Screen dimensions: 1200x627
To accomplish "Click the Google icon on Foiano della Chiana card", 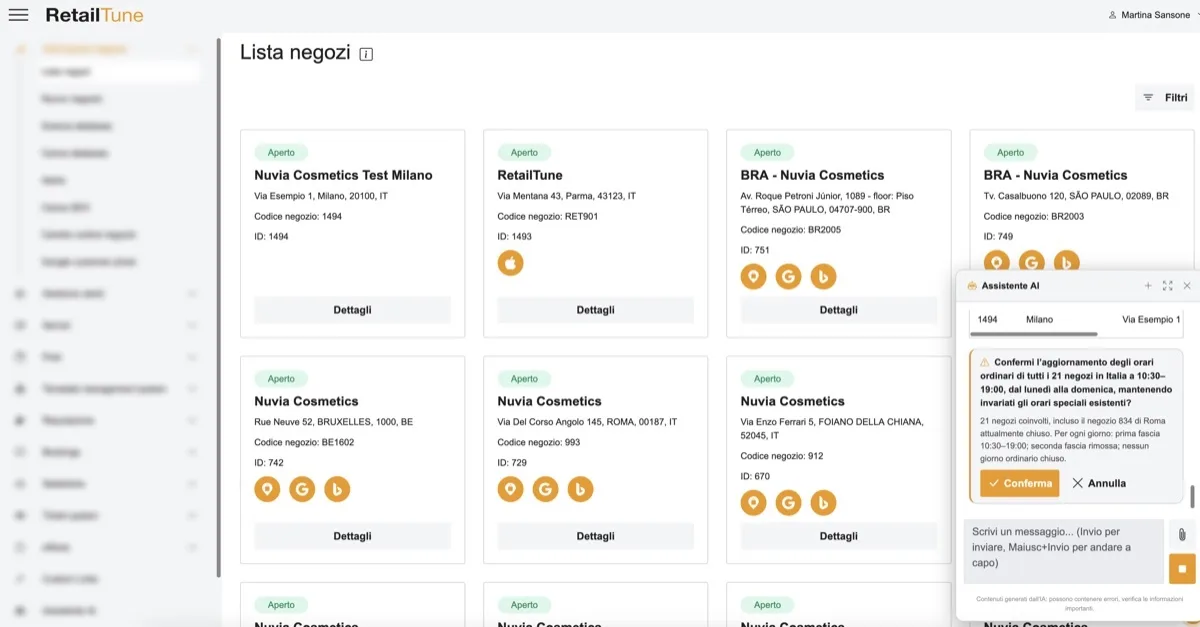I will click(x=788, y=503).
